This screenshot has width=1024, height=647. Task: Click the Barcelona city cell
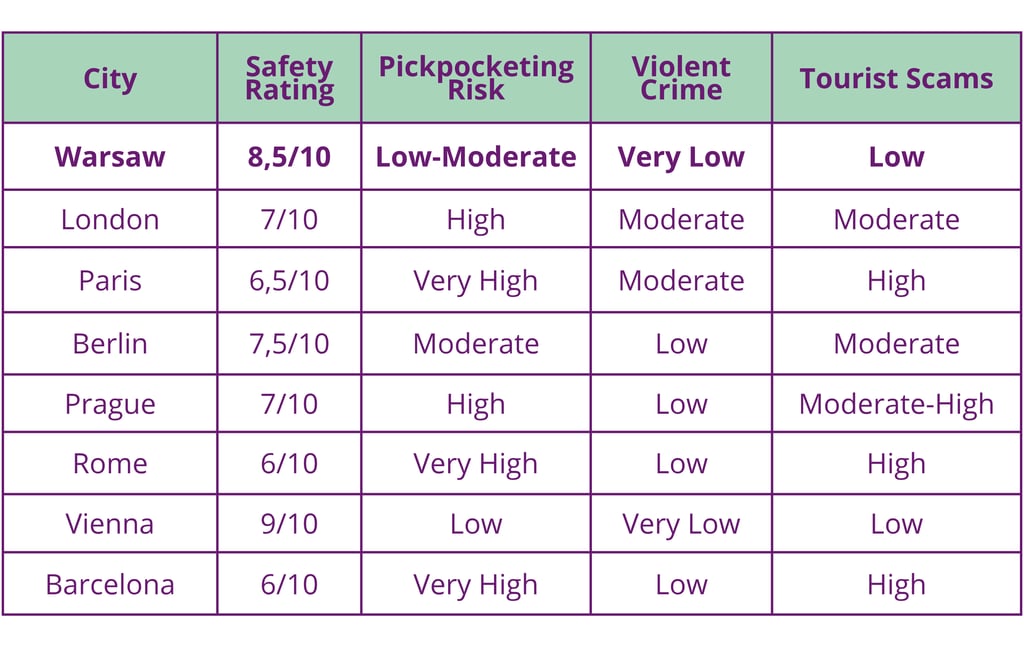coord(110,584)
